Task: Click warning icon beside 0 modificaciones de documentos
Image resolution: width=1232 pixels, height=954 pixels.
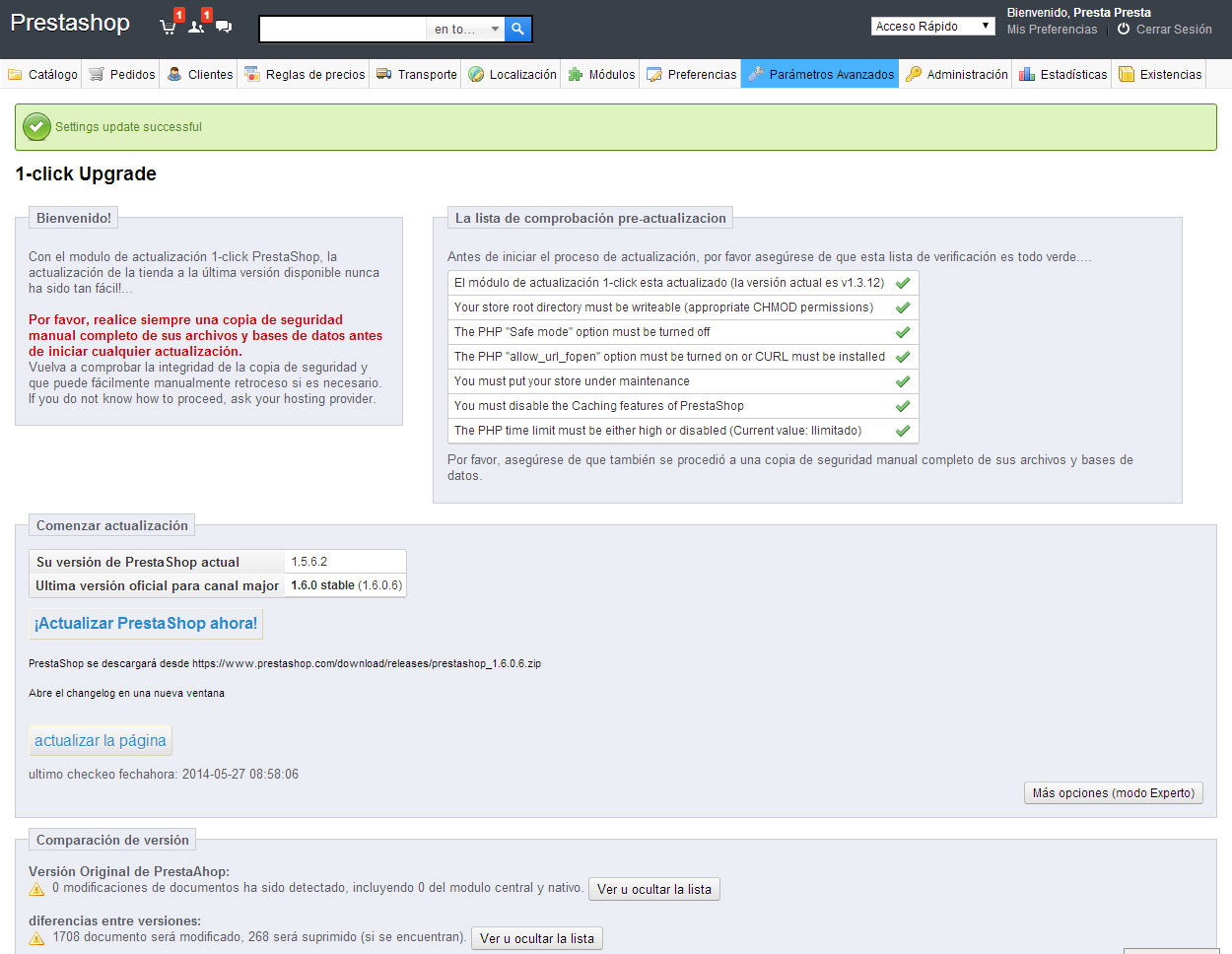Action: click(36, 889)
